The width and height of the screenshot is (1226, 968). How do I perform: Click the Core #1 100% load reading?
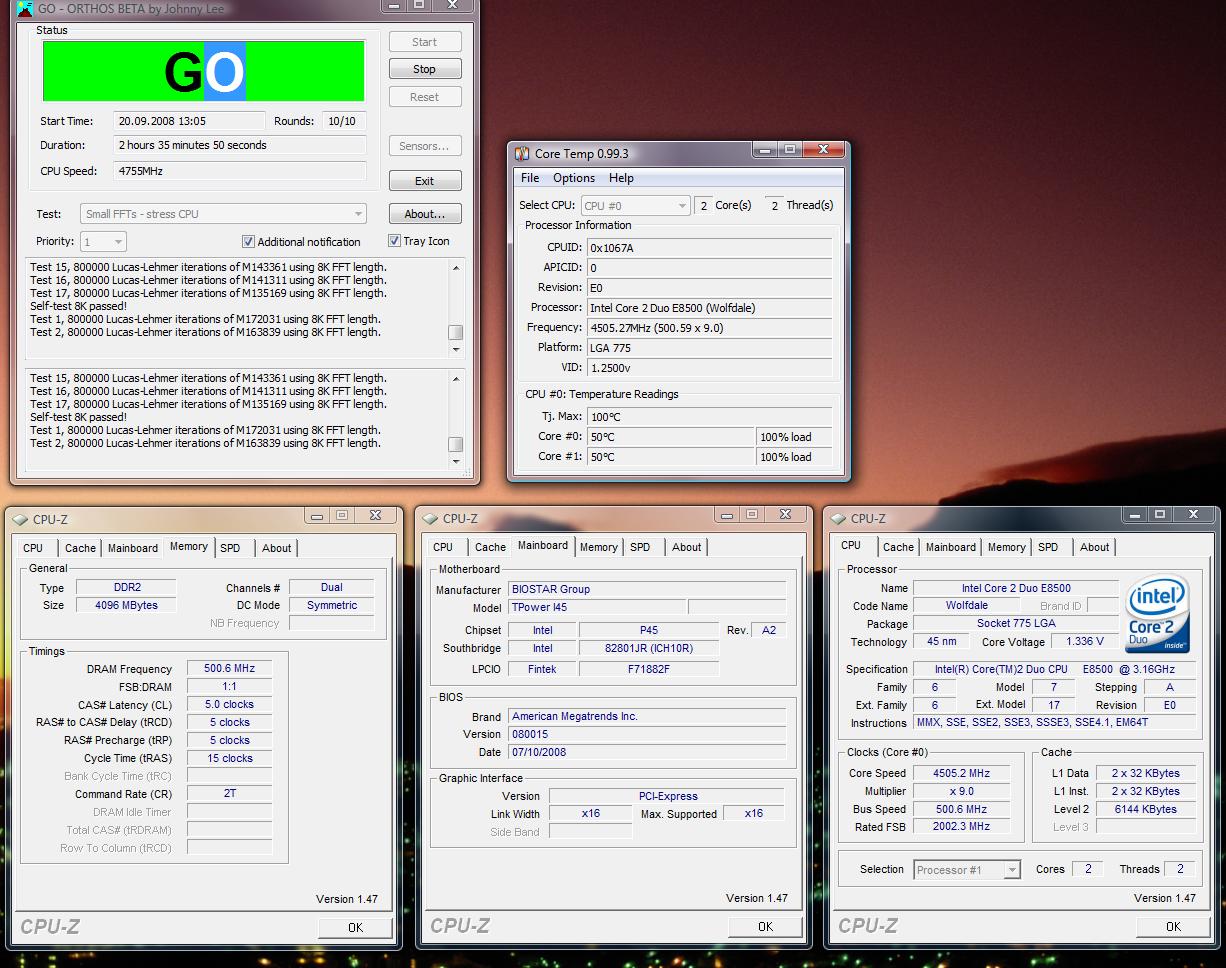coord(794,457)
